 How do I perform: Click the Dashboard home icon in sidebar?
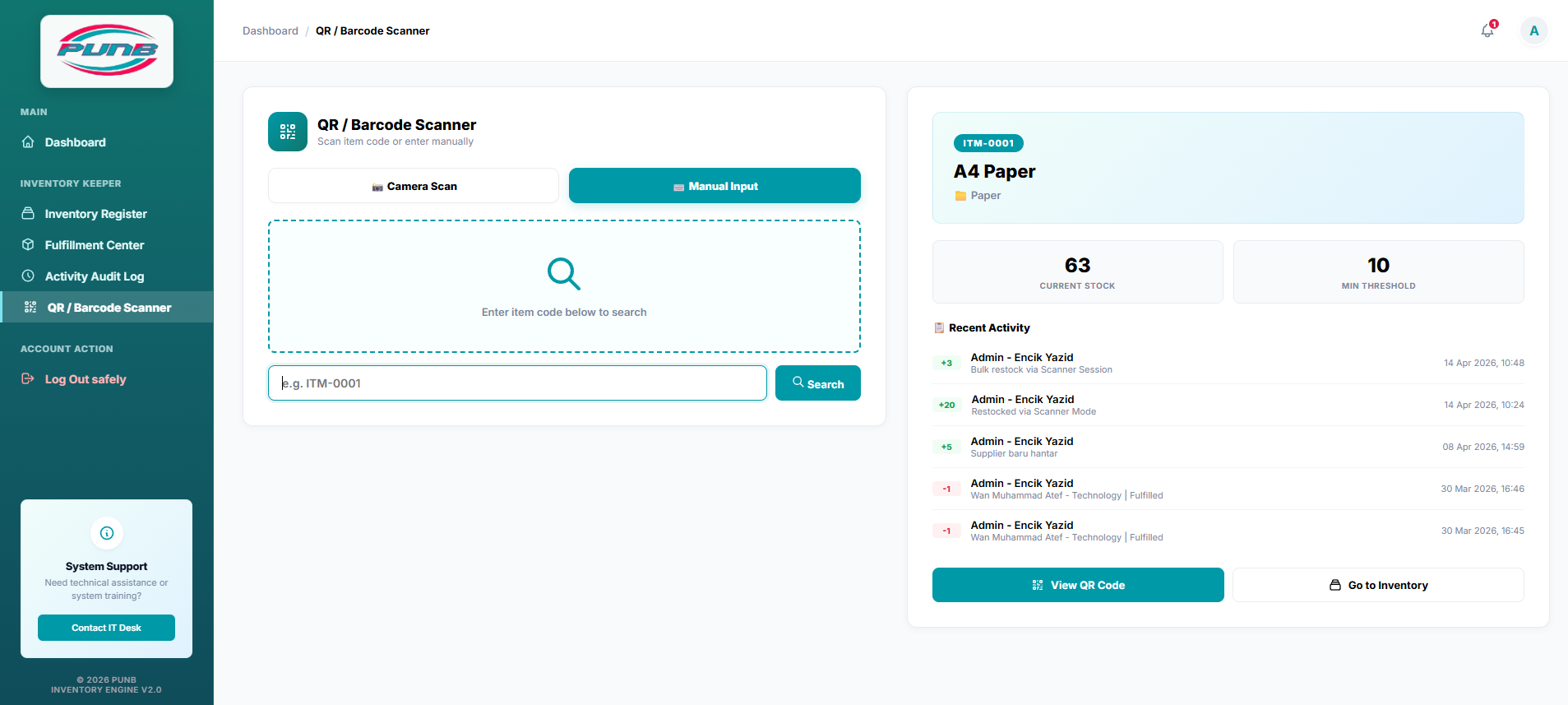click(x=28, y=142)
